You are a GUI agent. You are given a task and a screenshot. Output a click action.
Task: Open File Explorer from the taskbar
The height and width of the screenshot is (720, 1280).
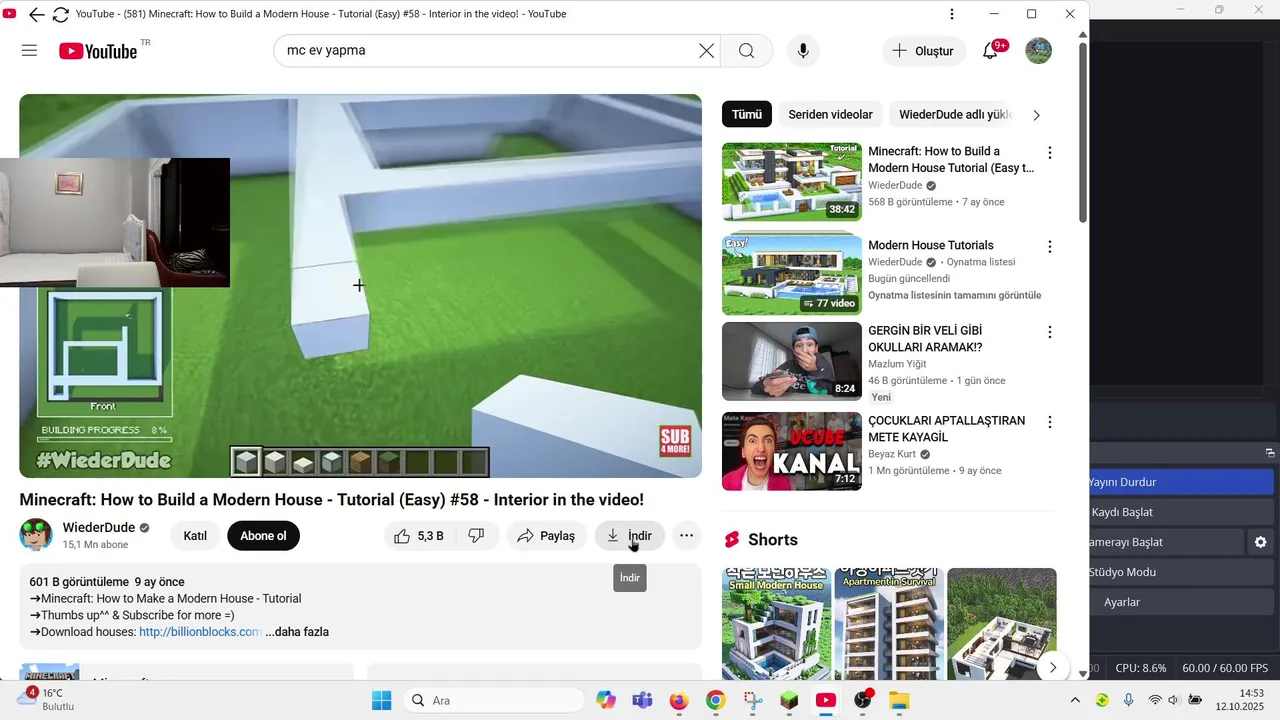(x=899, y=700)
